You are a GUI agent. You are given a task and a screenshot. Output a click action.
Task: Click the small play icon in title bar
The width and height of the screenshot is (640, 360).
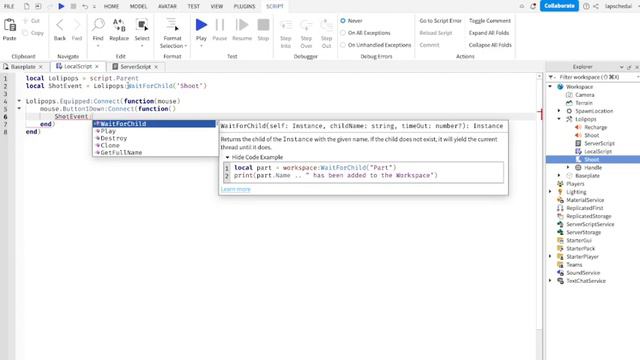click(x=61, y=6)
